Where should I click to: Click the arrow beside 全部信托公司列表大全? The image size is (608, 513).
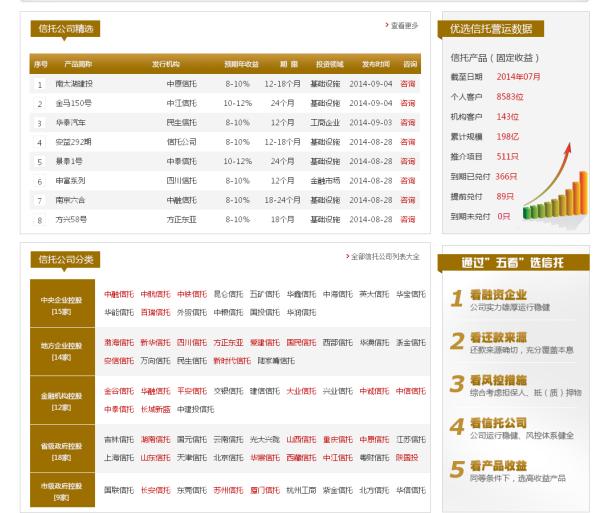tap(348, 256)
